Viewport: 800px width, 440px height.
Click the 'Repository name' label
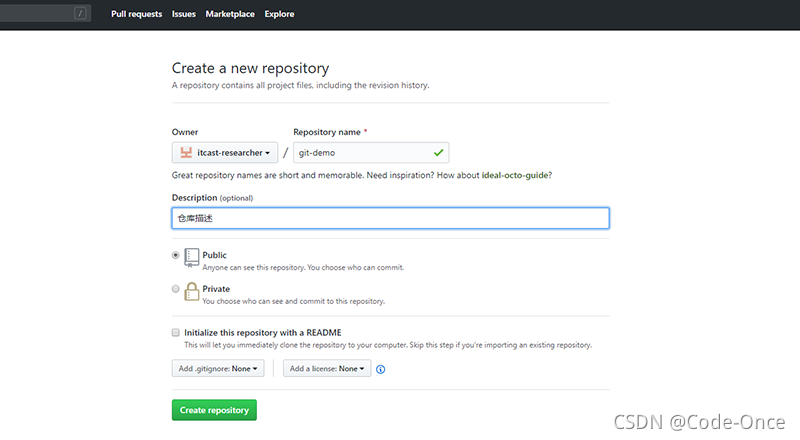click(327, 132)
